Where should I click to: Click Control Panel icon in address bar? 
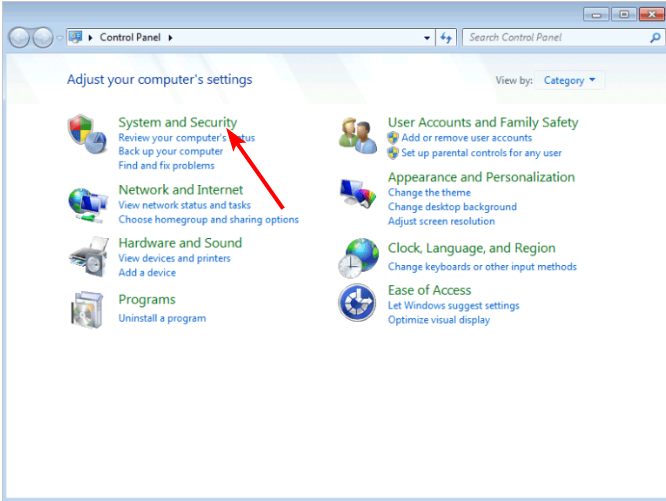(76, 37)
